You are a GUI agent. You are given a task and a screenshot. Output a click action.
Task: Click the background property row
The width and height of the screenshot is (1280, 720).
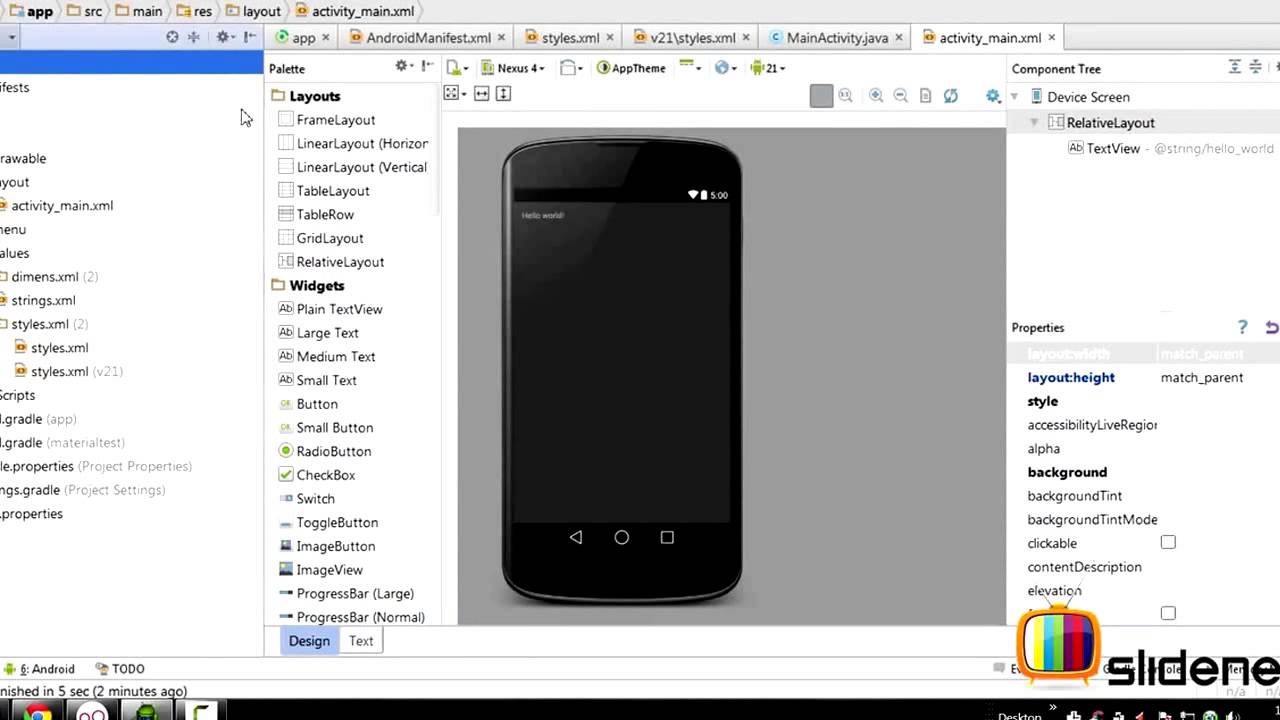click(1143, 472)
